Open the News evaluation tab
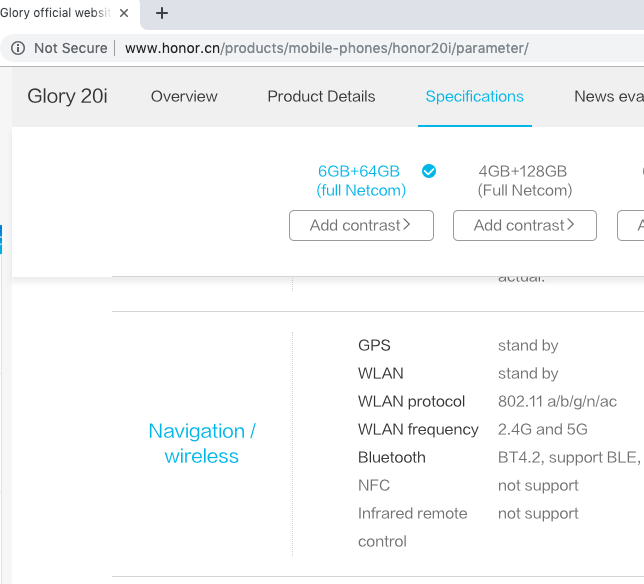The height and width of the screenshot is (584, 644). click(607, 96)
